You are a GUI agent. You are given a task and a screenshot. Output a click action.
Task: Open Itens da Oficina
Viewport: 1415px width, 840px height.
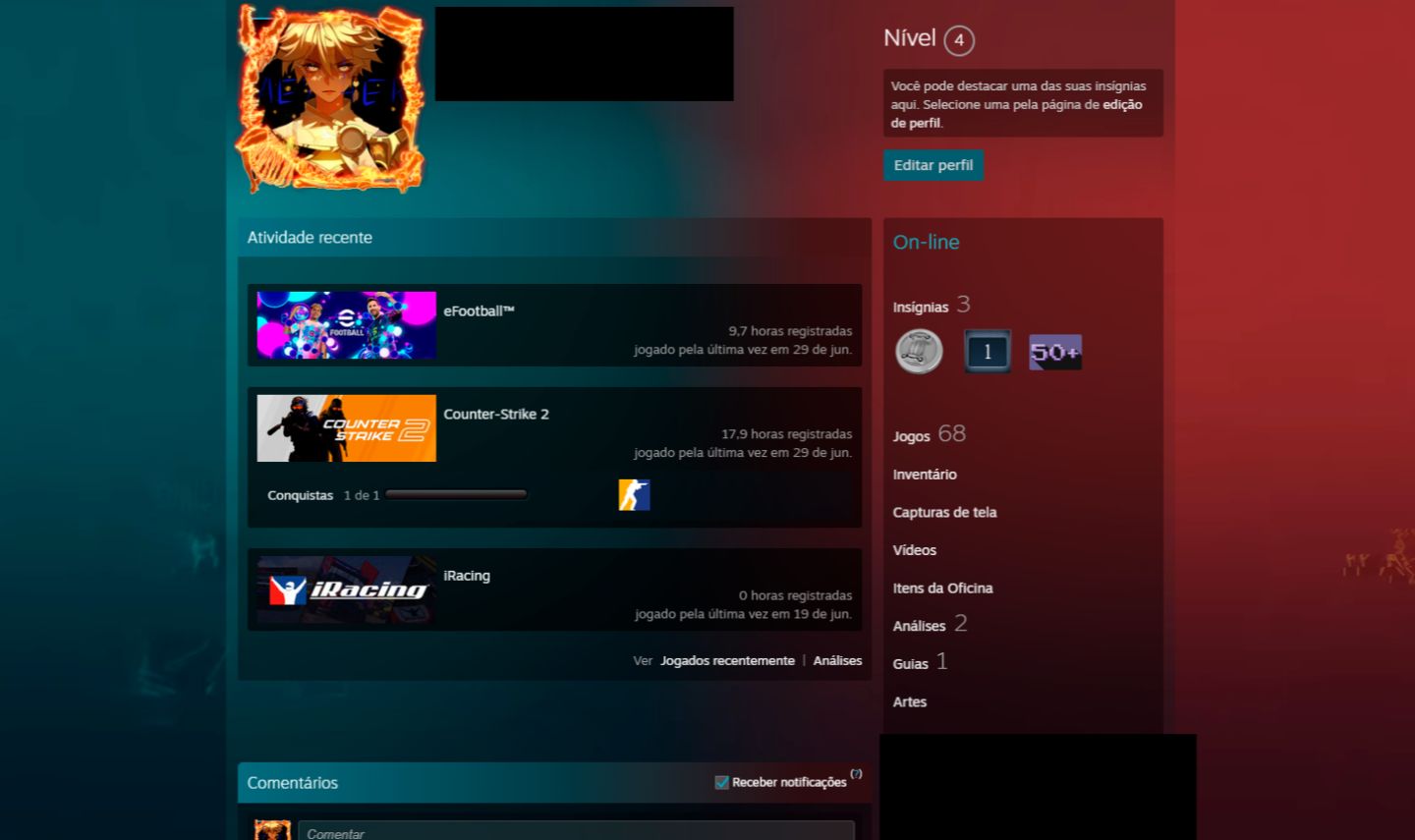(942, 588)
